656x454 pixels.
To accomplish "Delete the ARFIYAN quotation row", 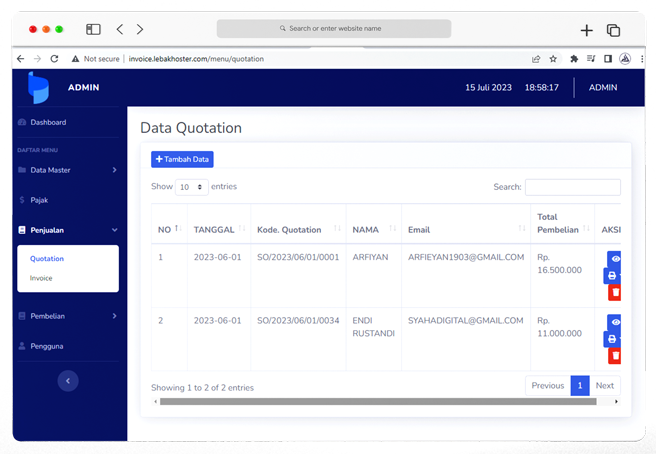I will tap(615, 292).
